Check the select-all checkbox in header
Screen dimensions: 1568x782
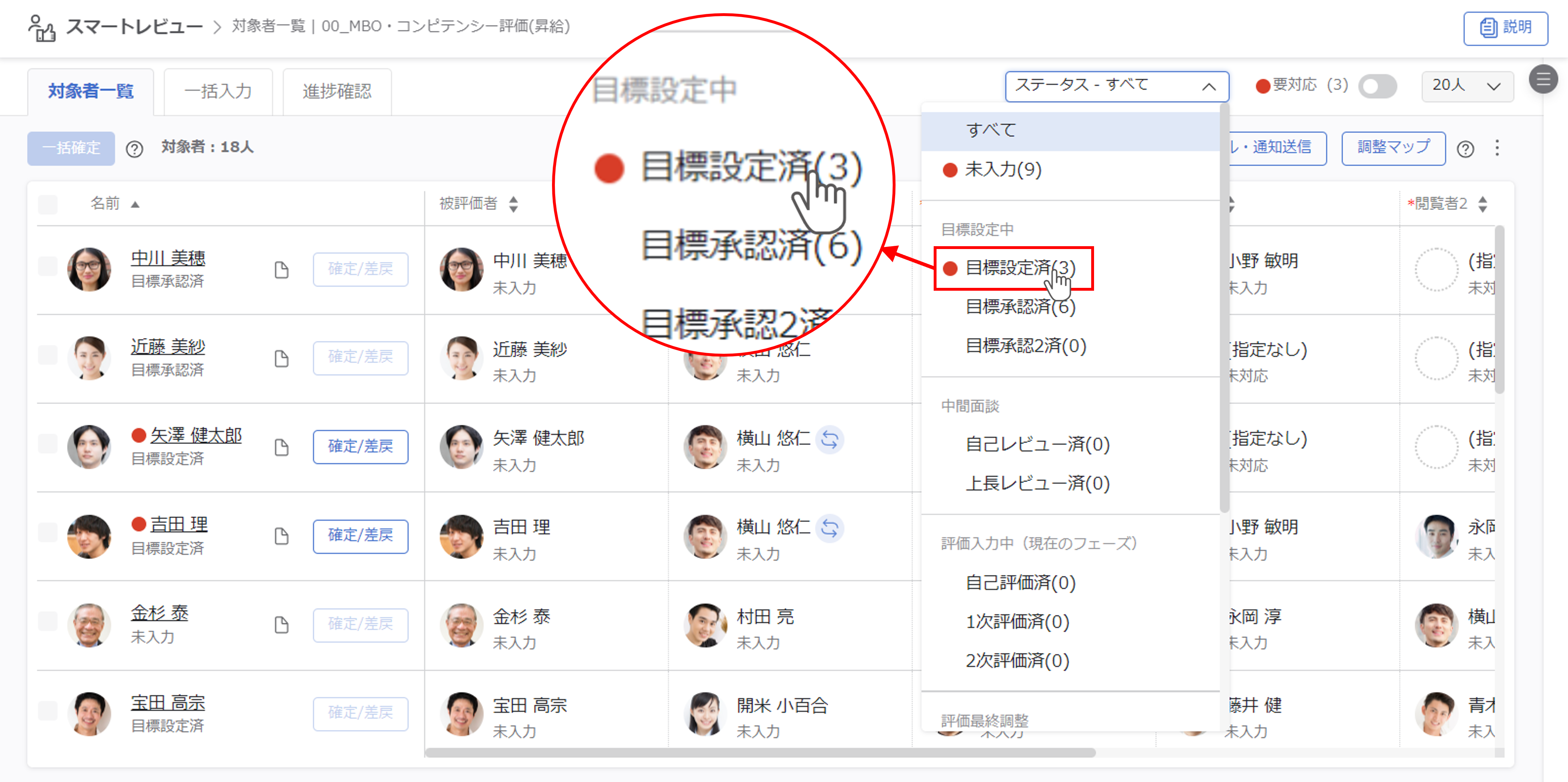click(x=48, y=204)
